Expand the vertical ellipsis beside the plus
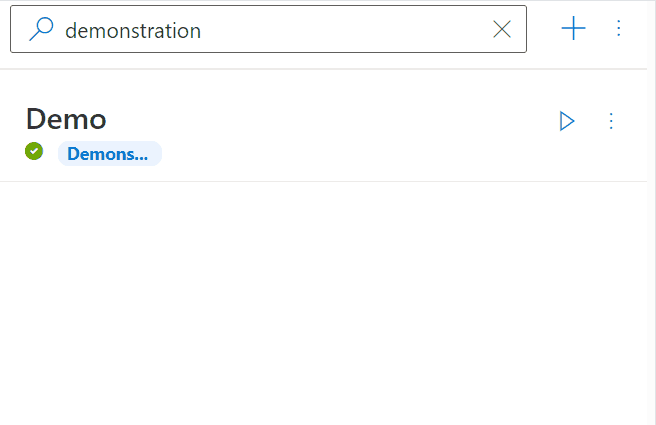Viewport: 656px width, 425px height. [x=618, y=29]
